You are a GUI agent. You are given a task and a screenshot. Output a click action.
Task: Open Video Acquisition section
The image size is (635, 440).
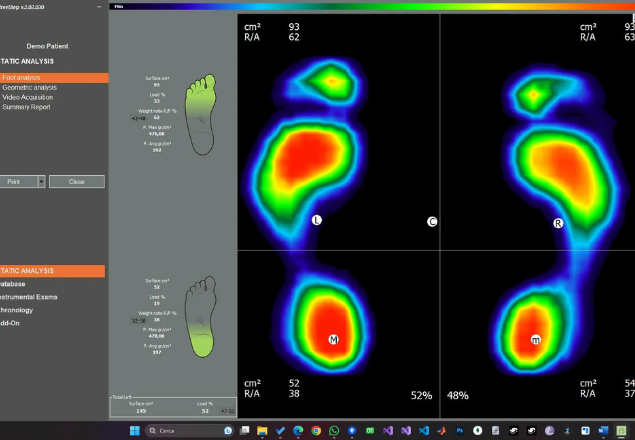coord(28,97)
